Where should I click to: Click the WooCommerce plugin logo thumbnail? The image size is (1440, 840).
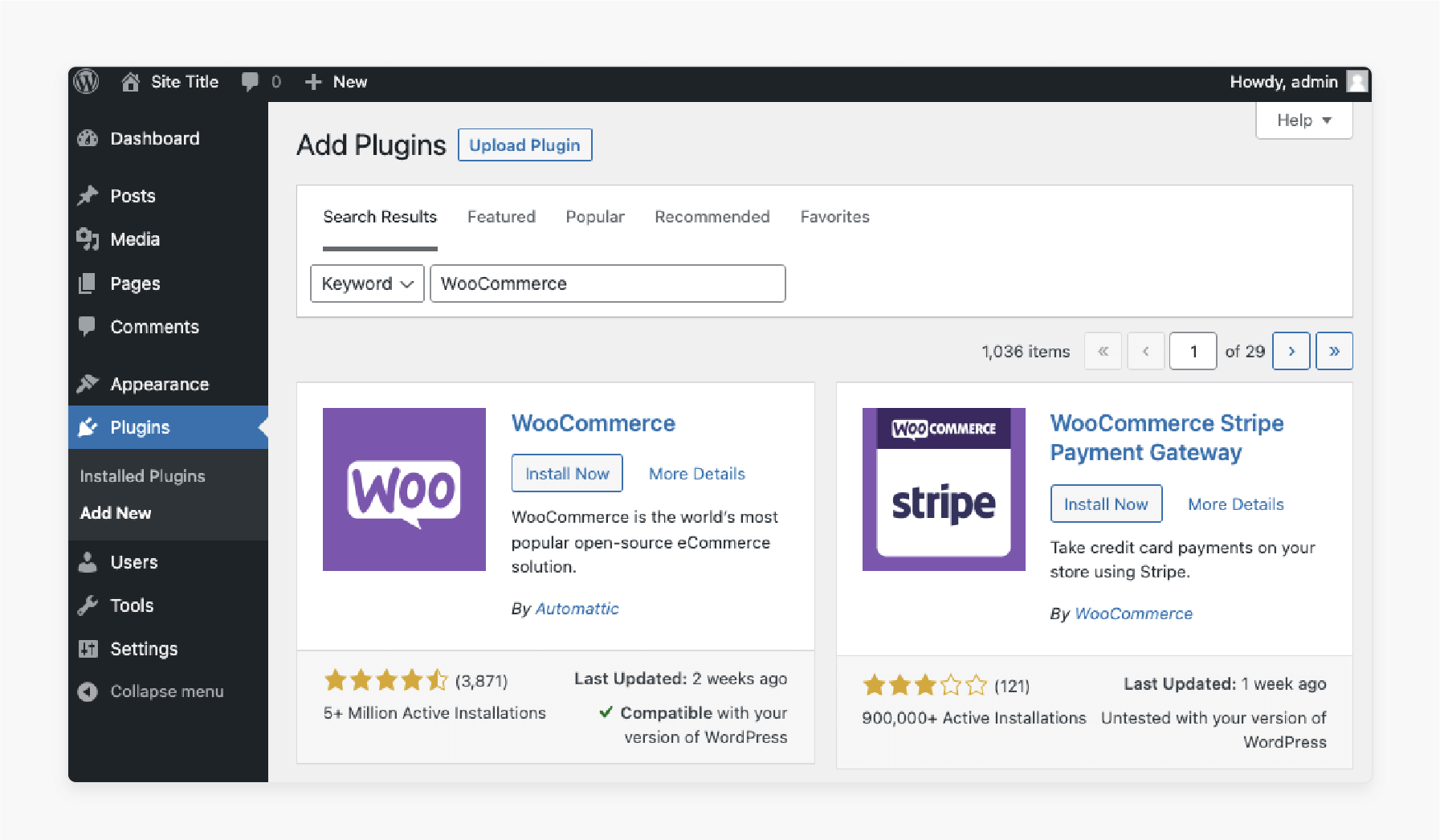[404, 489]
